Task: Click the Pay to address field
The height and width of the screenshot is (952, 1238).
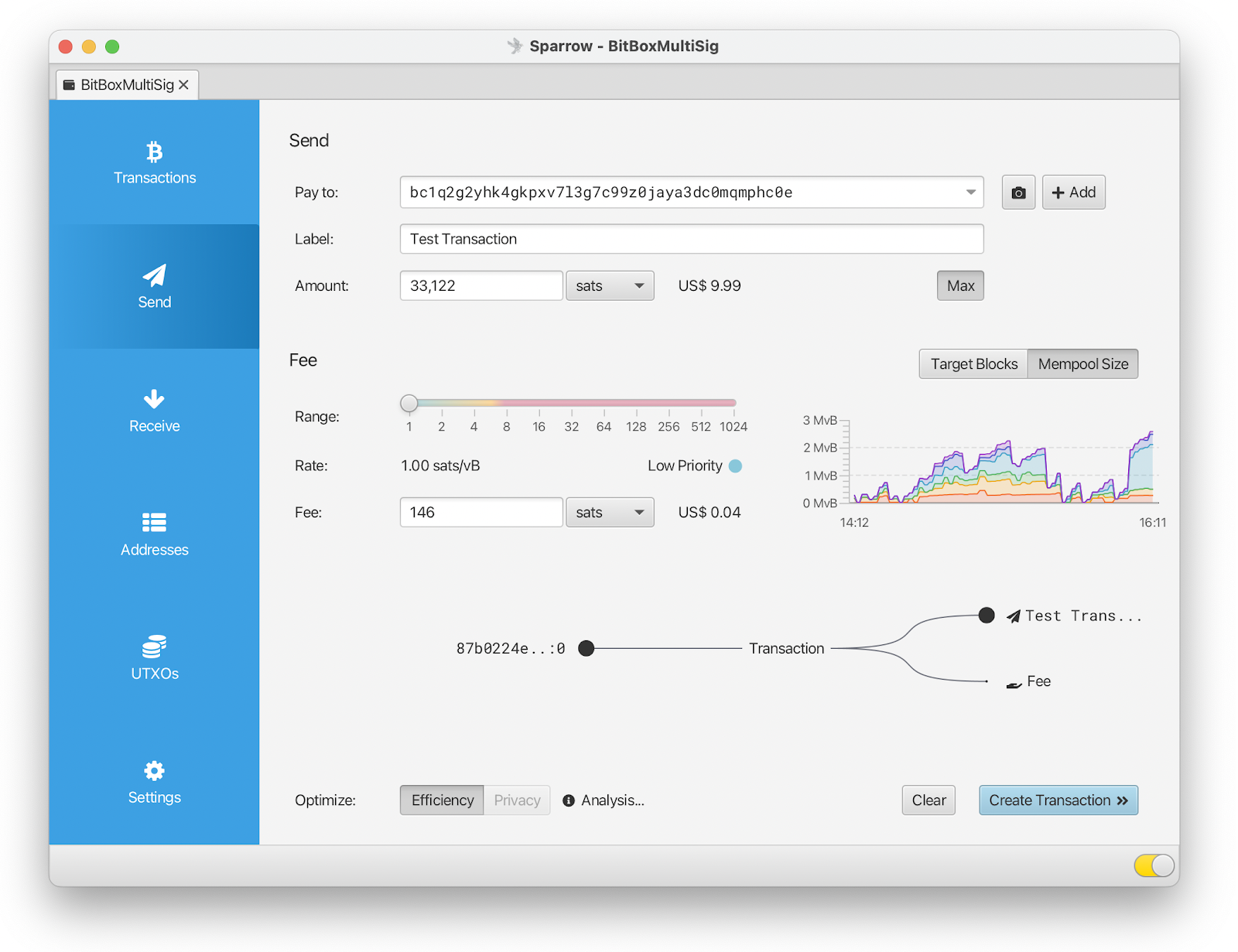Action: tap(691, 193)
